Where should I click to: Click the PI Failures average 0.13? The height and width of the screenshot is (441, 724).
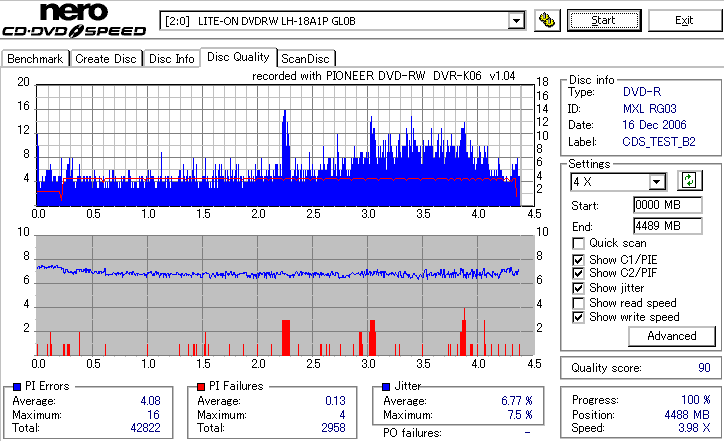(335, 401)
